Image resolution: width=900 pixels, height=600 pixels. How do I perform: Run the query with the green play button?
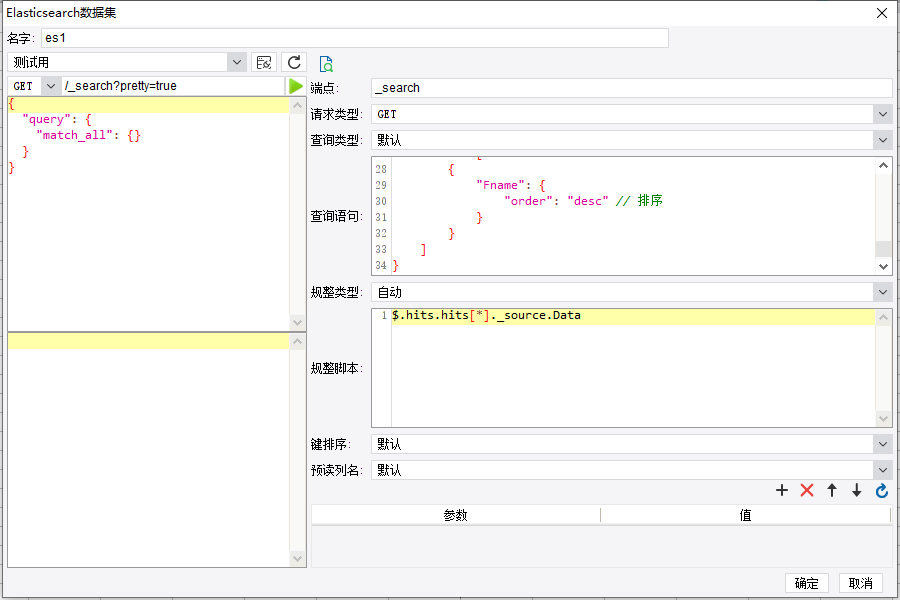(296, 86)
